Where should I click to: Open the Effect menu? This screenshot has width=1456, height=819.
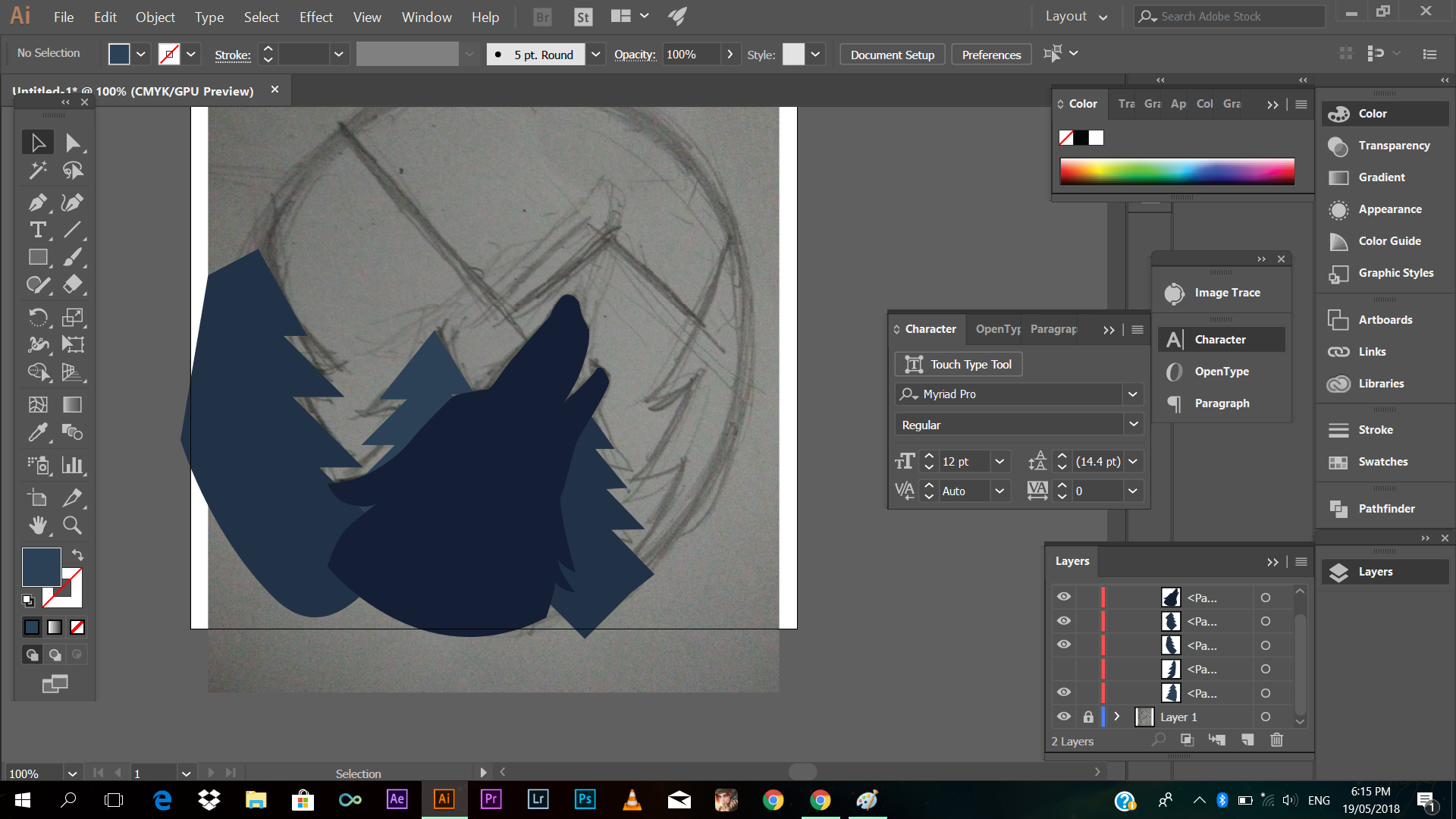point(315,17)
